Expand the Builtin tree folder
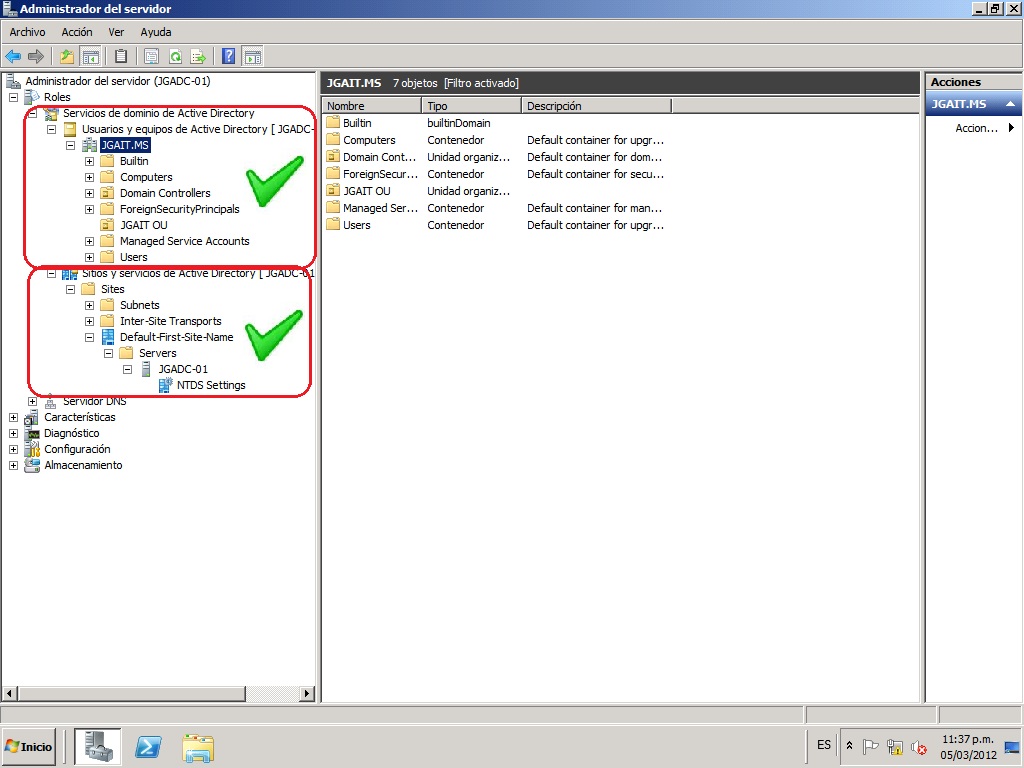Viewport: 1024px width, 768px height. pos(89,161)
